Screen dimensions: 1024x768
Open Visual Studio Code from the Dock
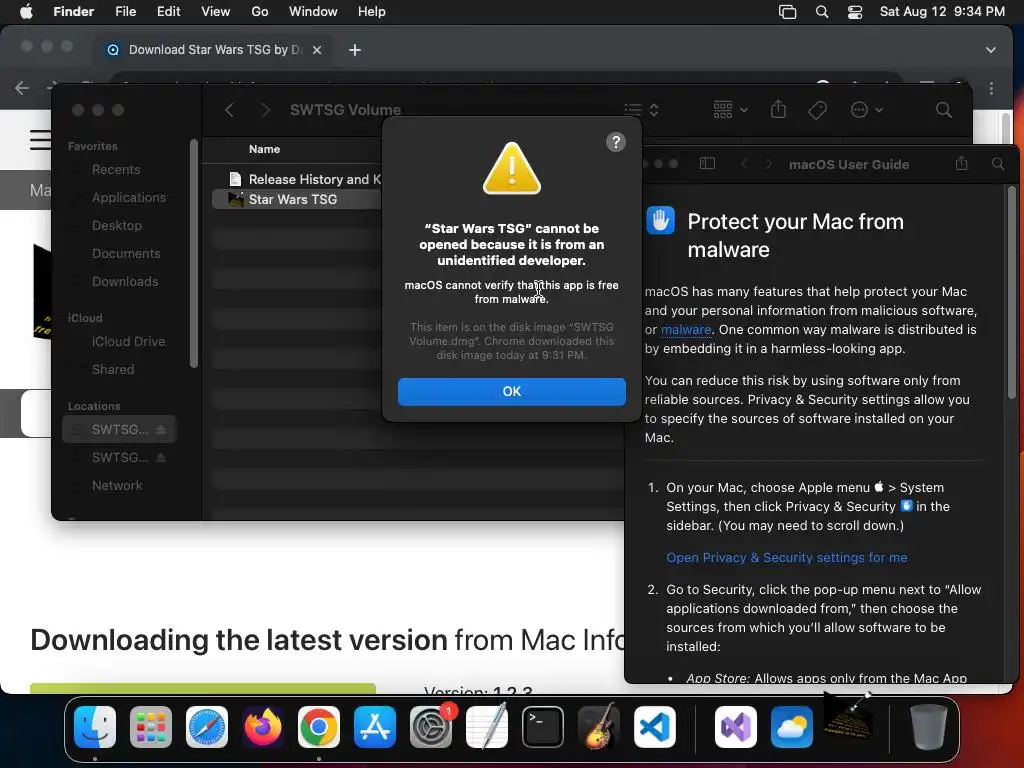point(654,727)
